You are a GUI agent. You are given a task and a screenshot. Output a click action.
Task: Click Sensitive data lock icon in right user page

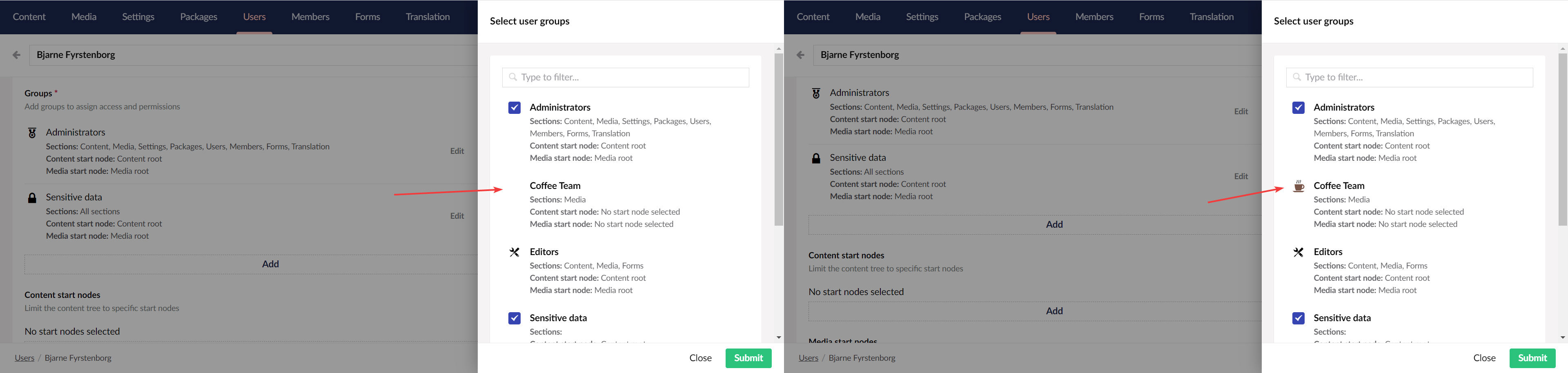pos(816,158)
